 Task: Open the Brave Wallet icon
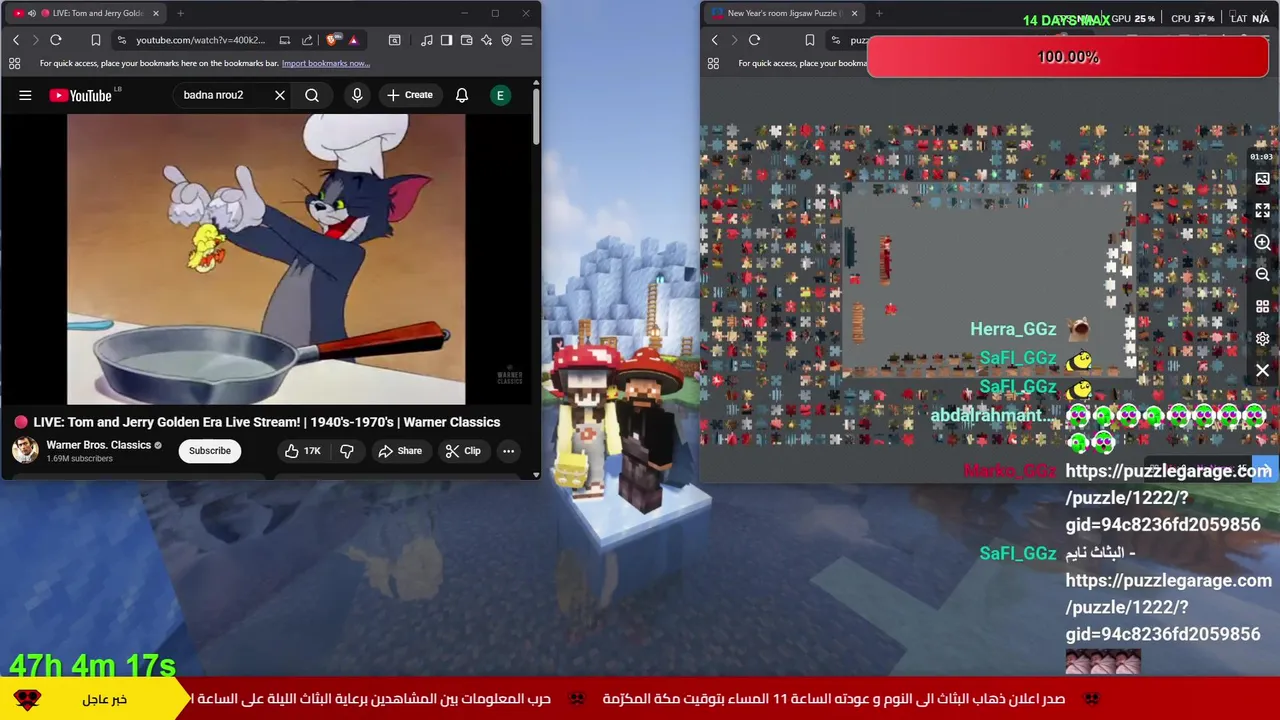[x=466, y=40]
